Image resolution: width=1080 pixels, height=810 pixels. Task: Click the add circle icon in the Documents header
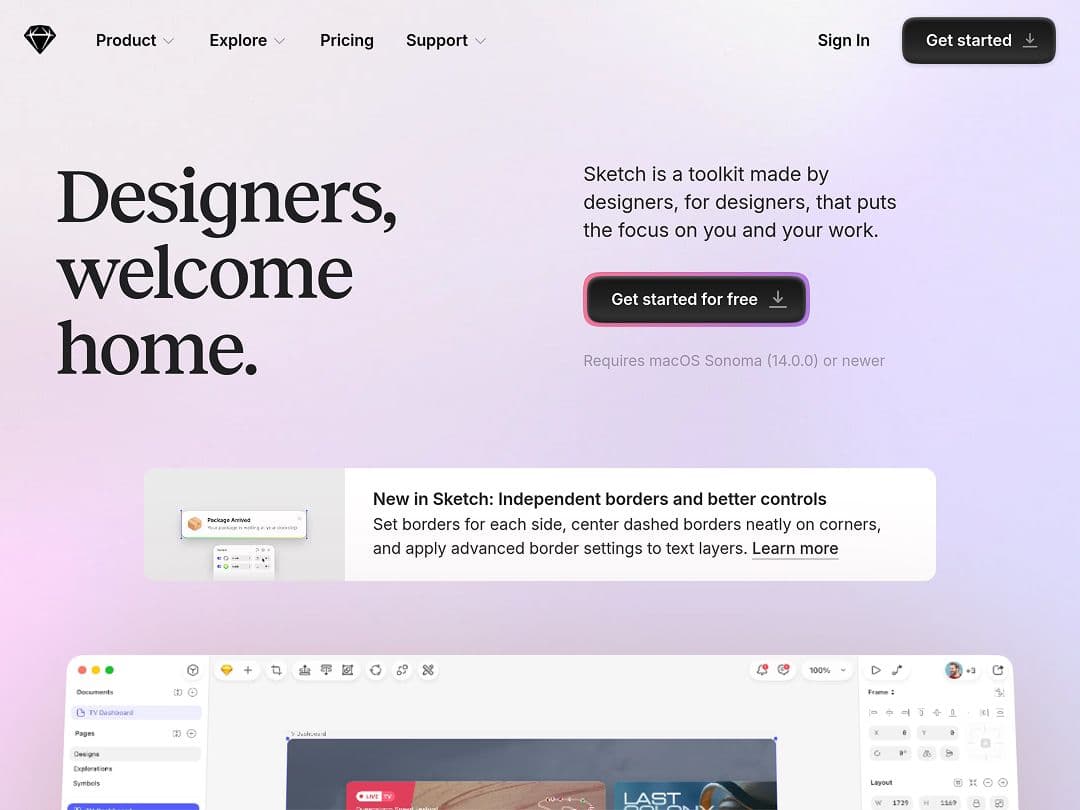pos(193,692)
